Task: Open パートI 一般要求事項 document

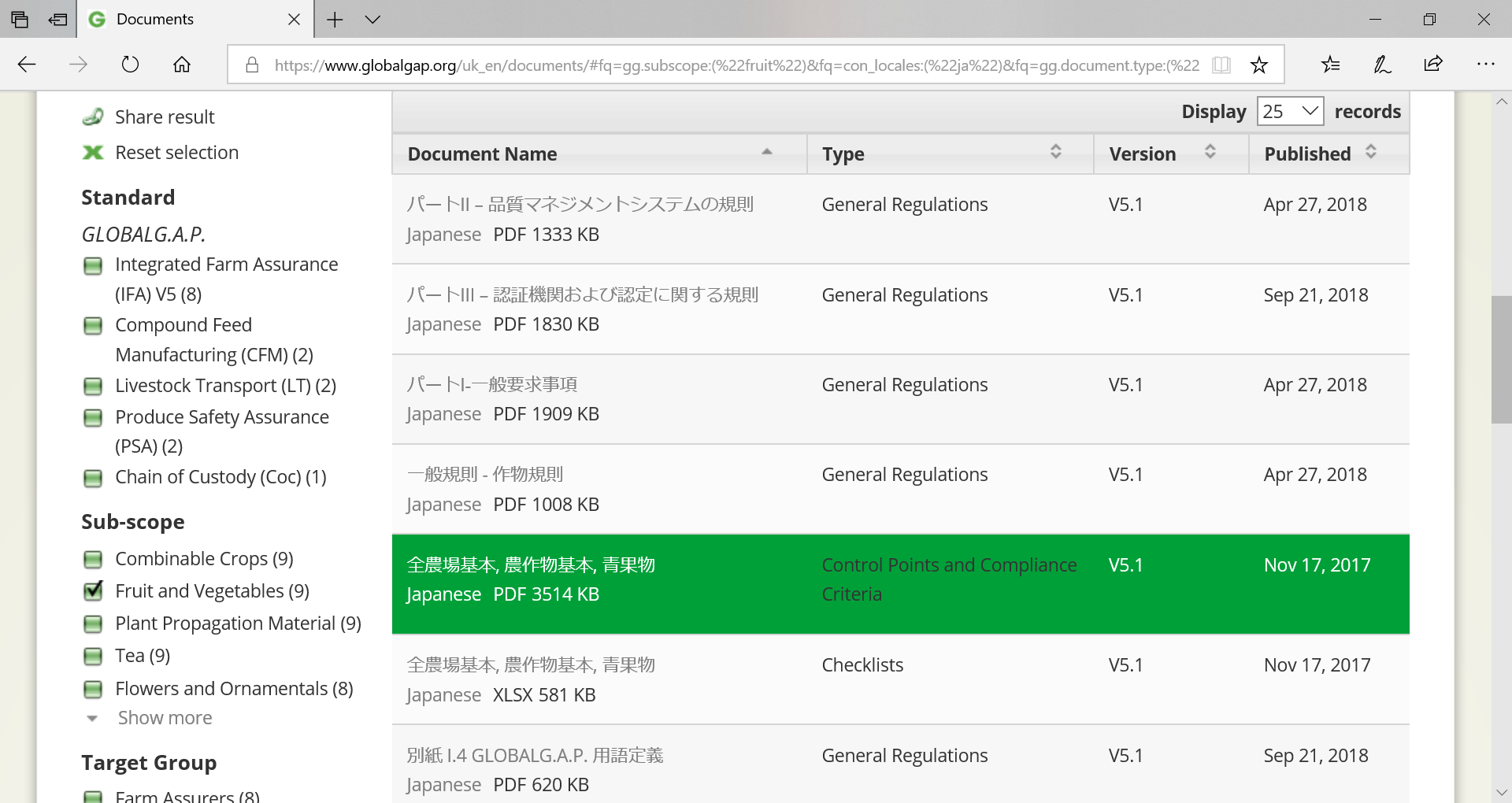Action: tap(491, 385)
